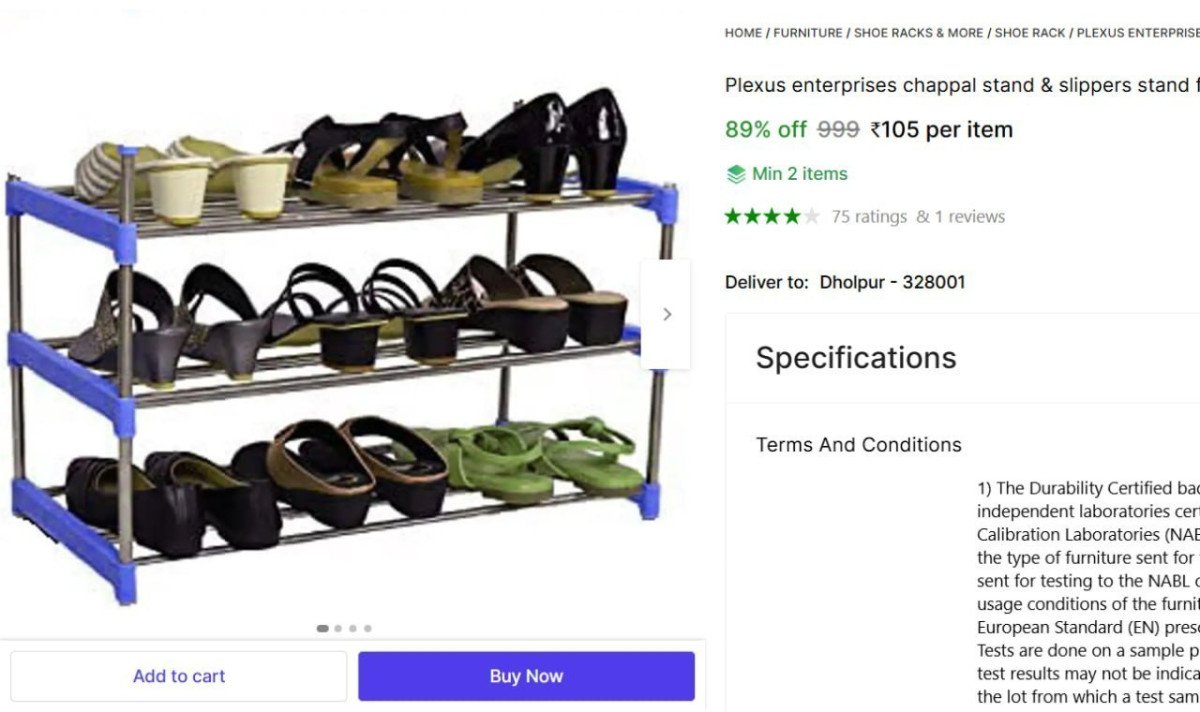Select the second carousel dot
This screenshot has height=712, width=1200.
[338, 629]
